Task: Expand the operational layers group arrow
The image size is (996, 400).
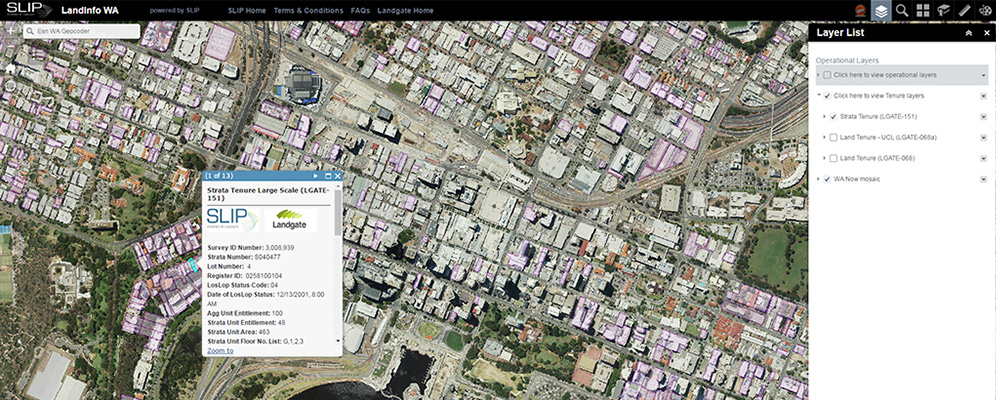Action: (x=818, y=75)
